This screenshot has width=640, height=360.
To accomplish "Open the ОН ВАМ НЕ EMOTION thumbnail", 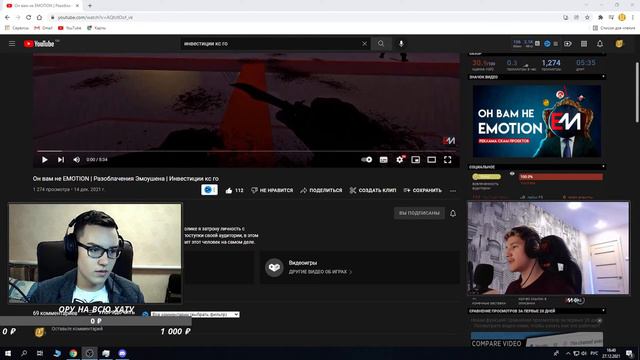I will 537,121.
